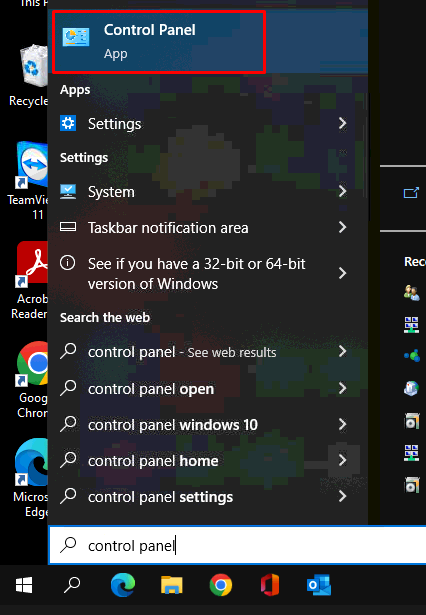This screenshot has width=426, height=615.
Task: Click the 'Settings' section heading
Action: [84, 158]
